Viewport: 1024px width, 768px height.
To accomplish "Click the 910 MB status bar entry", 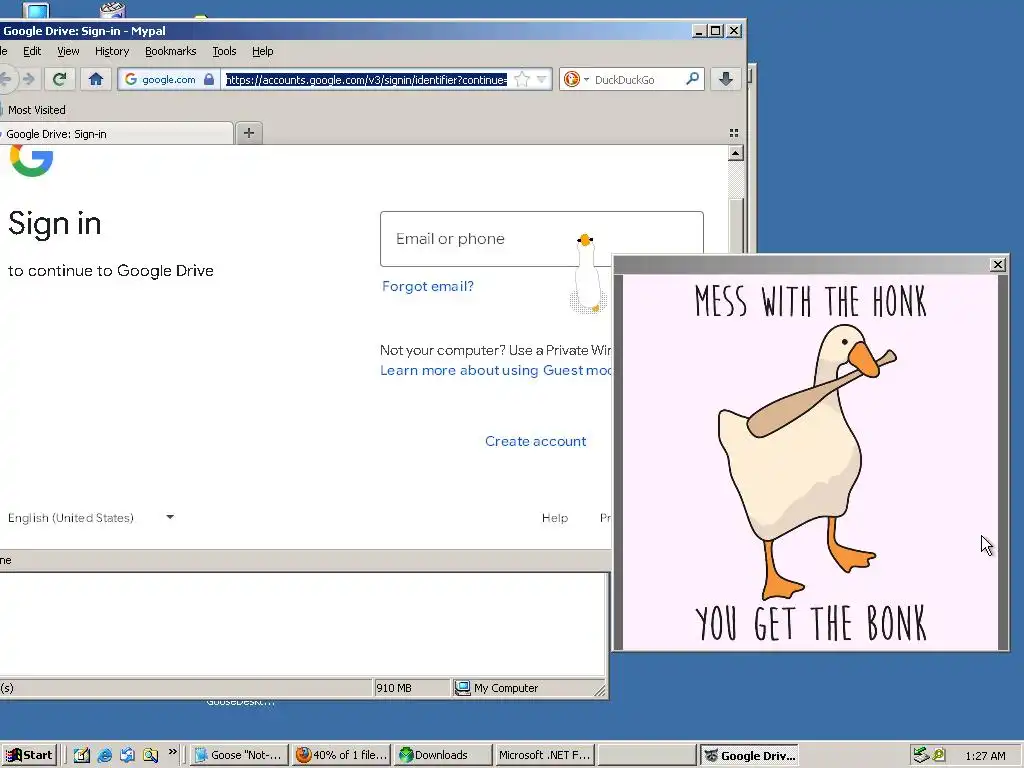I will (411, 688).
